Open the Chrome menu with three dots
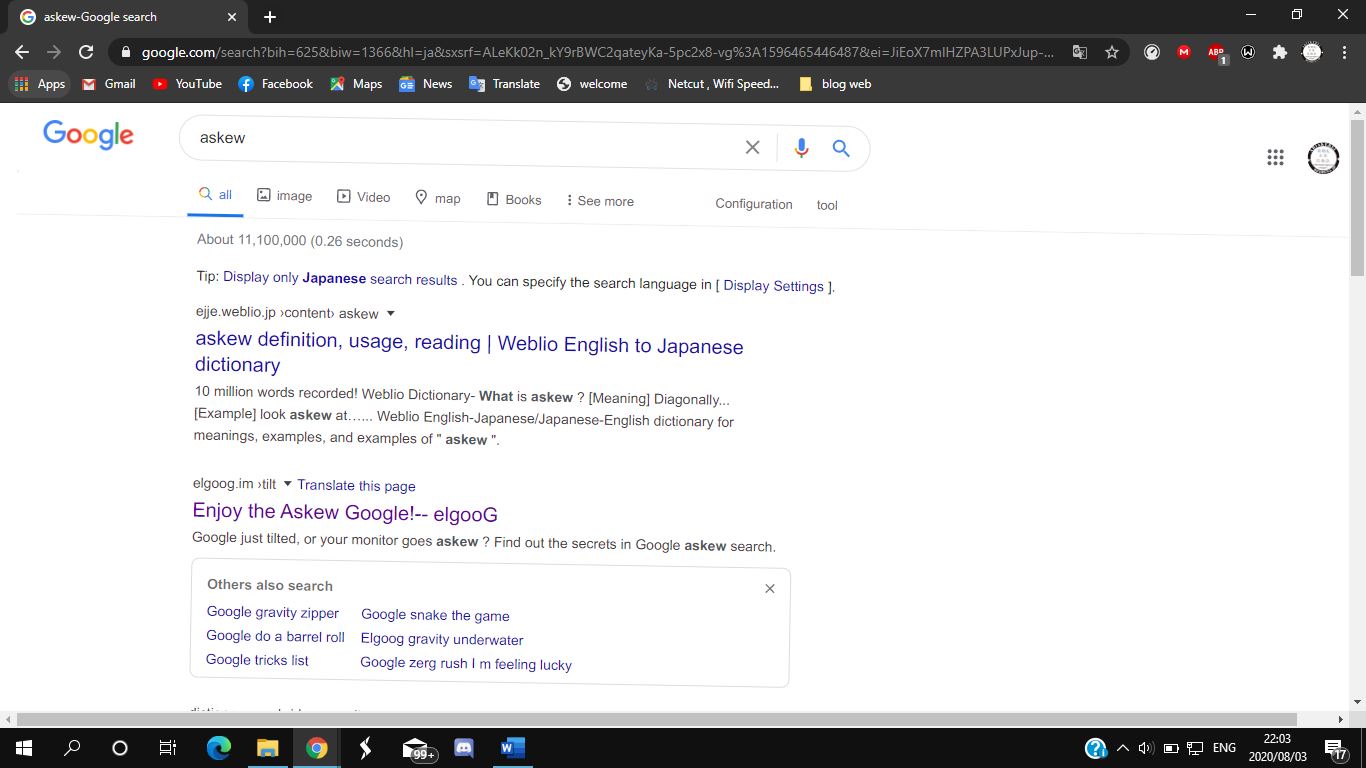This screenshot has height=768, width=1366. click(x=1344, y=52)
